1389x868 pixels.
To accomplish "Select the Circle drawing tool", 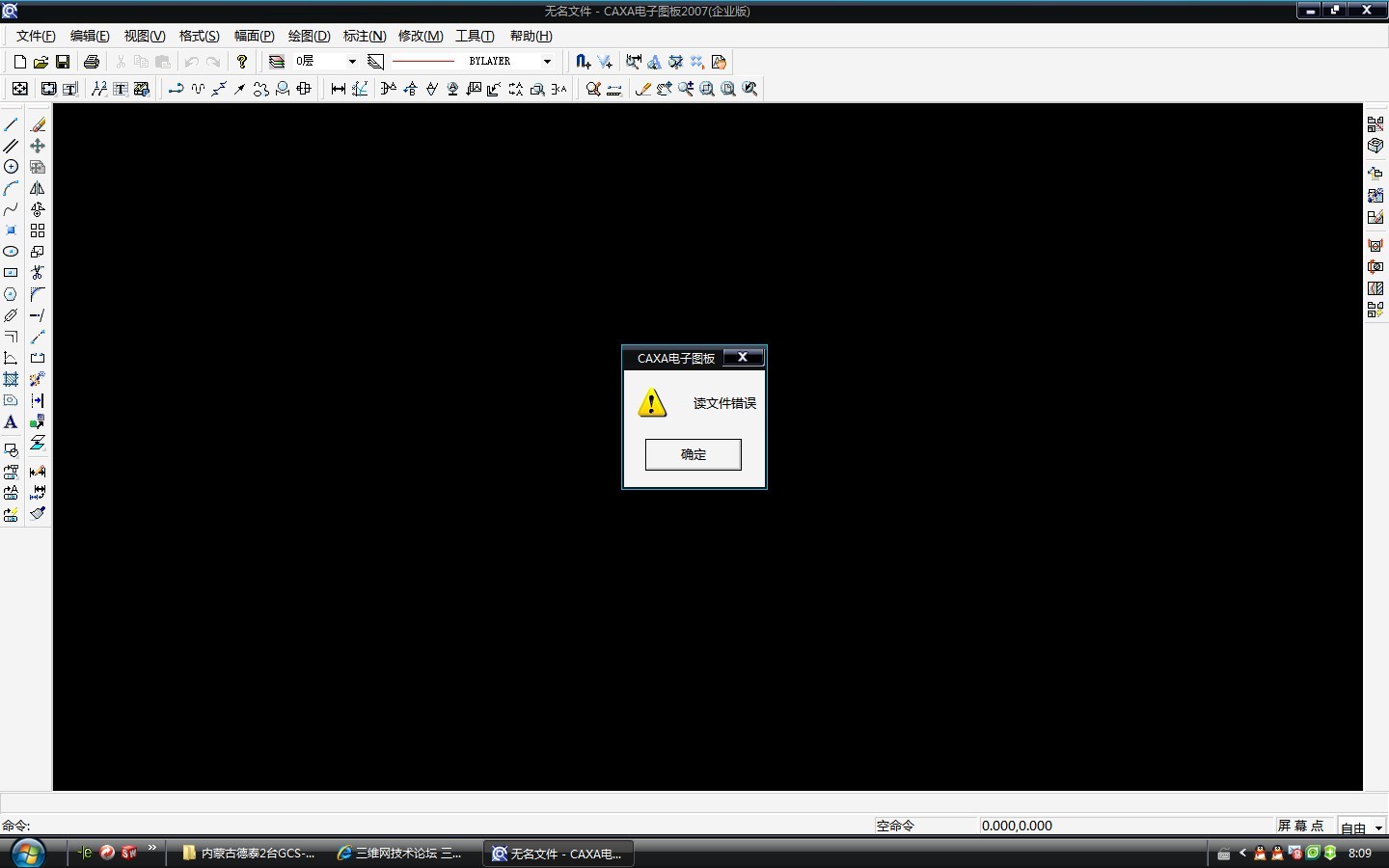I will 12,168.
